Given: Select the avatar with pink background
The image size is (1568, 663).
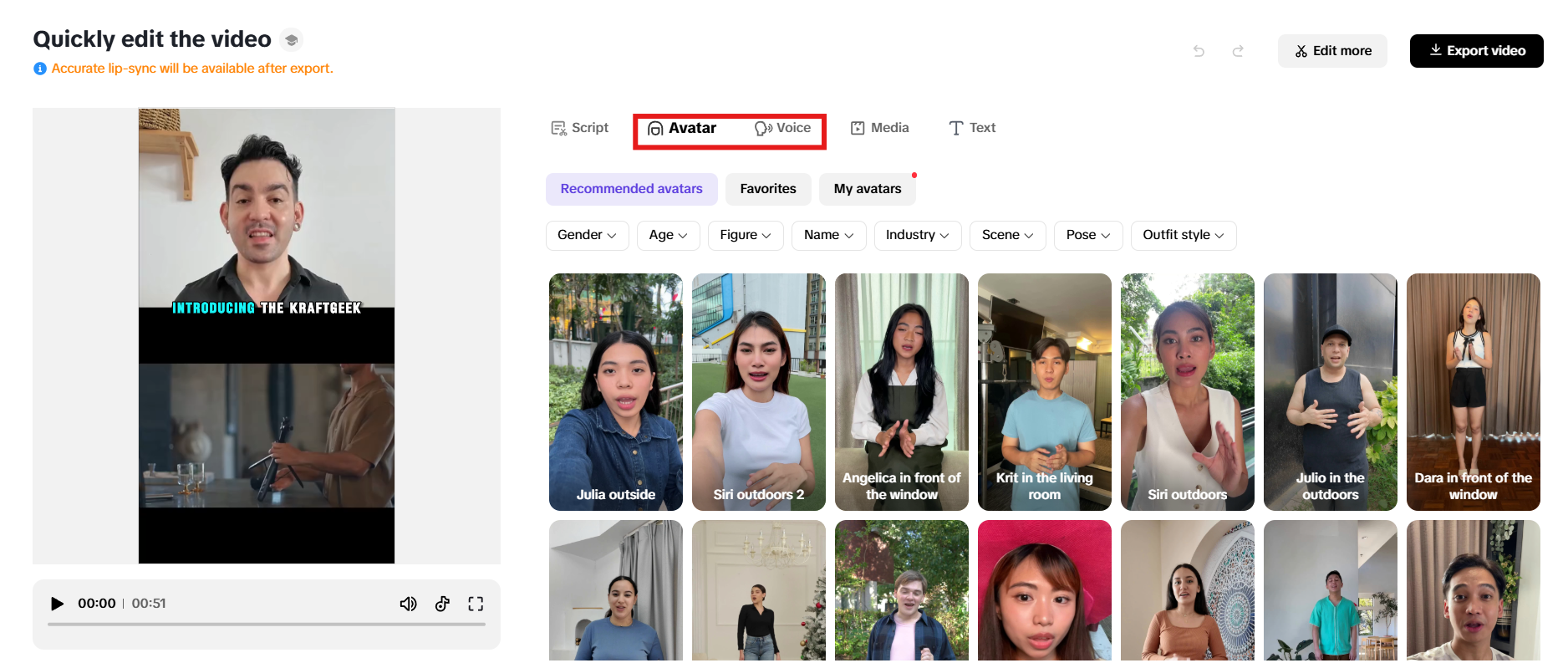Looking at the screenshot, I should (x=1045, y=591).
